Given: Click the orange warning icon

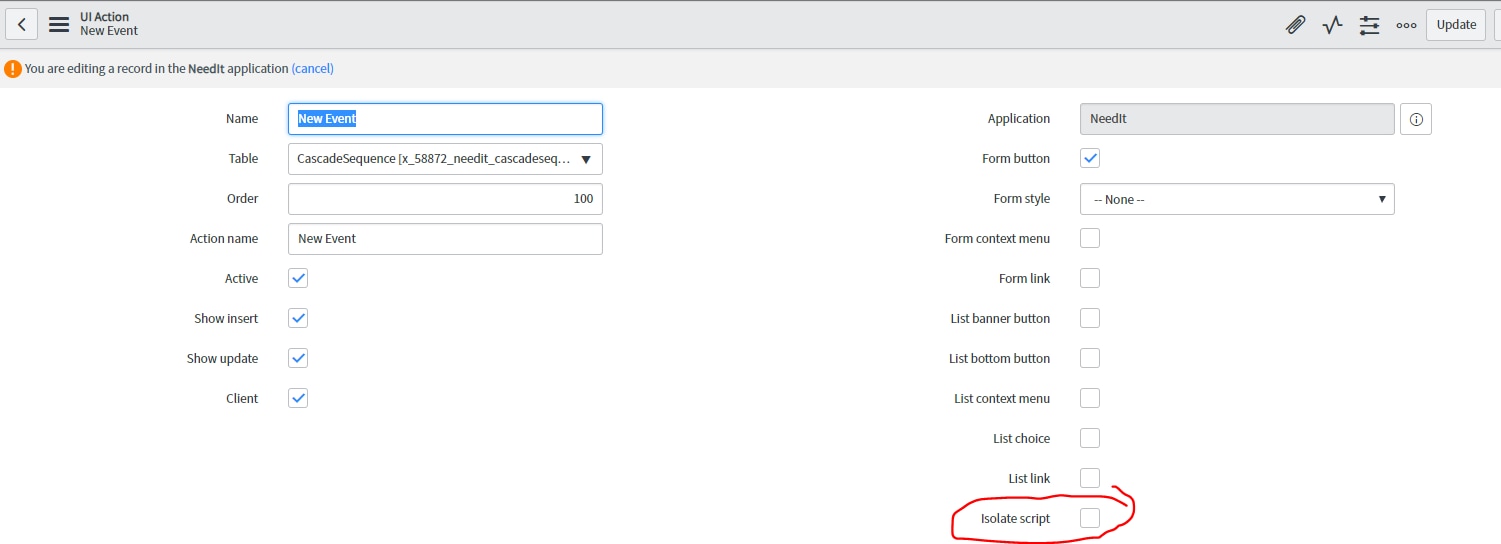Looking at the screenshot, I should 12,69.
